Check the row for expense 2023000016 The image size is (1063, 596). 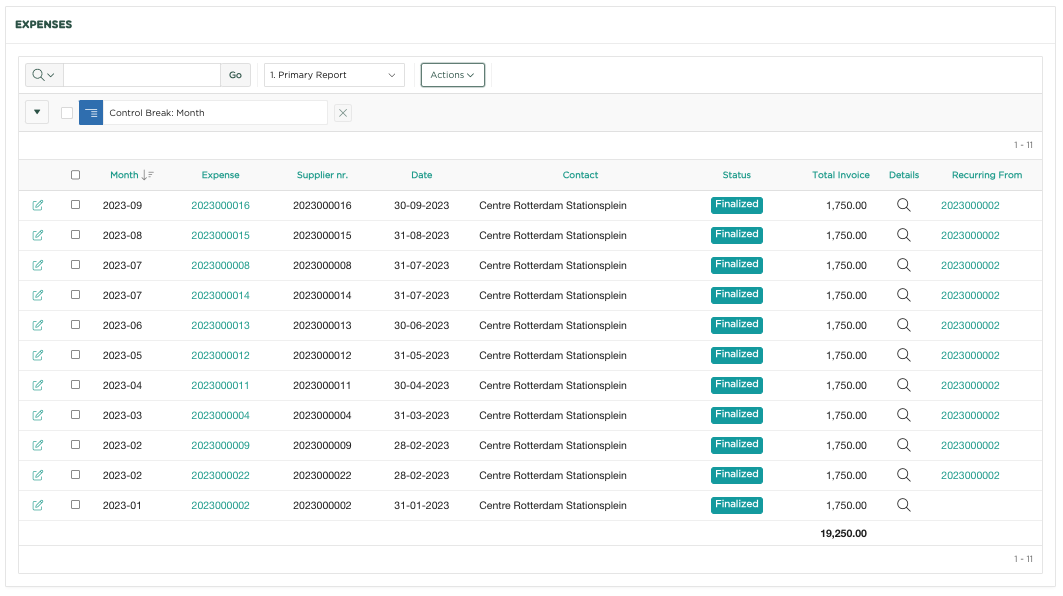(75, 205)
